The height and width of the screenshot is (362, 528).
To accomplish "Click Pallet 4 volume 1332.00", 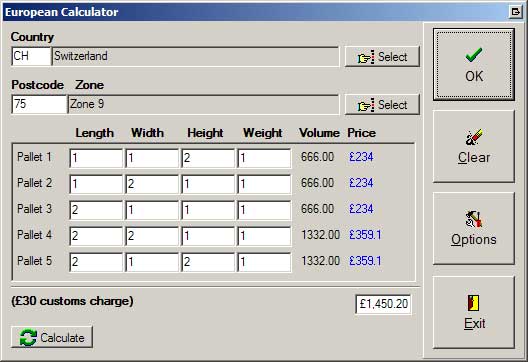I will pos(321,235).
